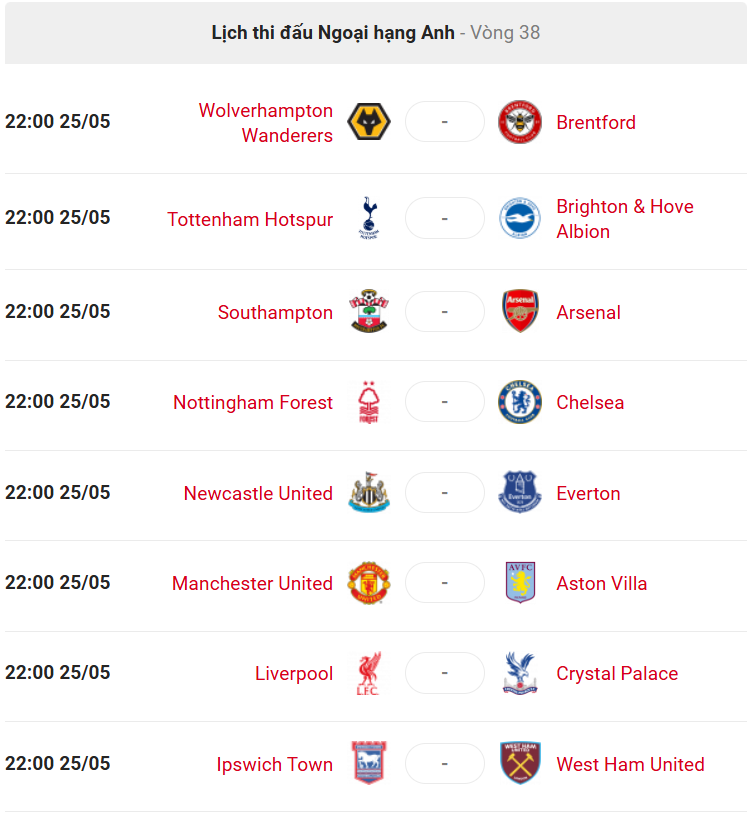This screenshot has width=747, height=827.
Task: Click the Arsenal cannon crest
Action: [520, 311]
